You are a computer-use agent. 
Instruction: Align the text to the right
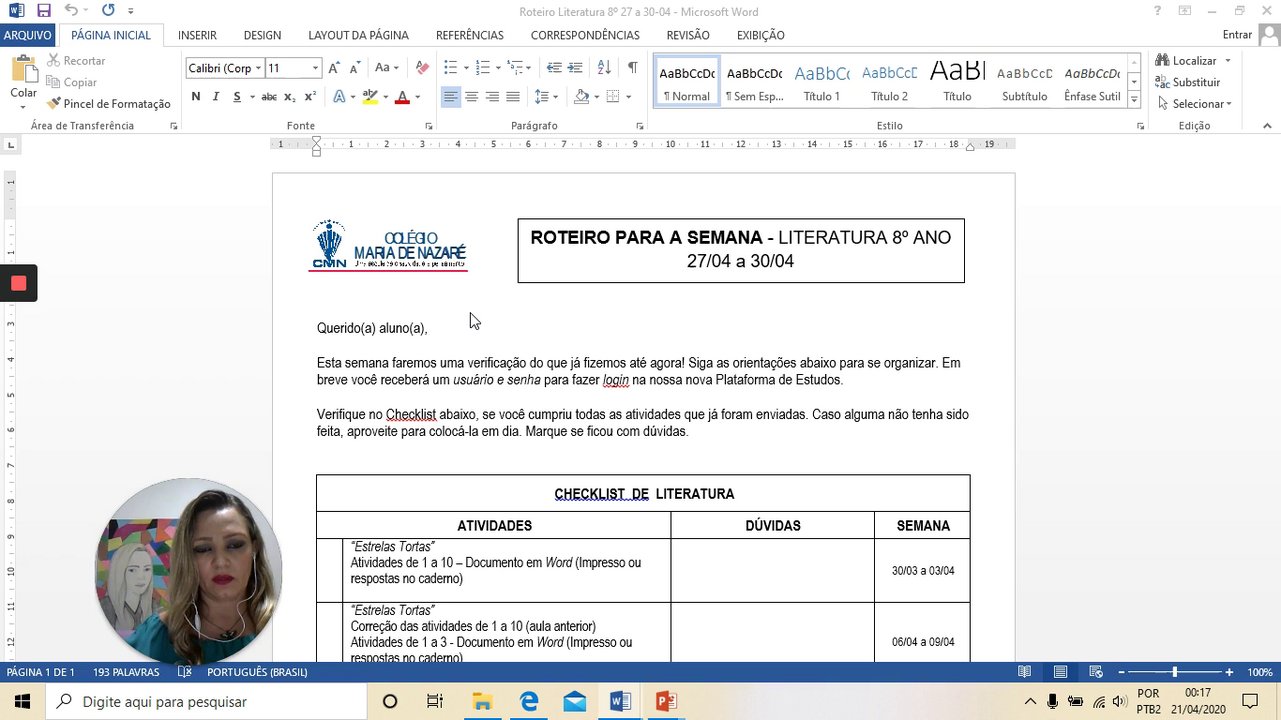coord(492,97)
